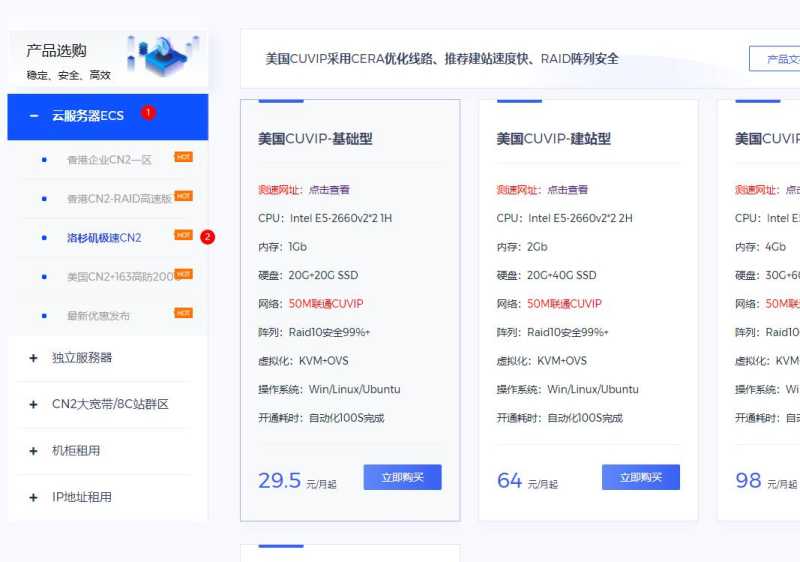Click CPU Intel E5-2660v2*2 1H line
This screenshot has height=562, width=800.
click(x=325, y=218)
